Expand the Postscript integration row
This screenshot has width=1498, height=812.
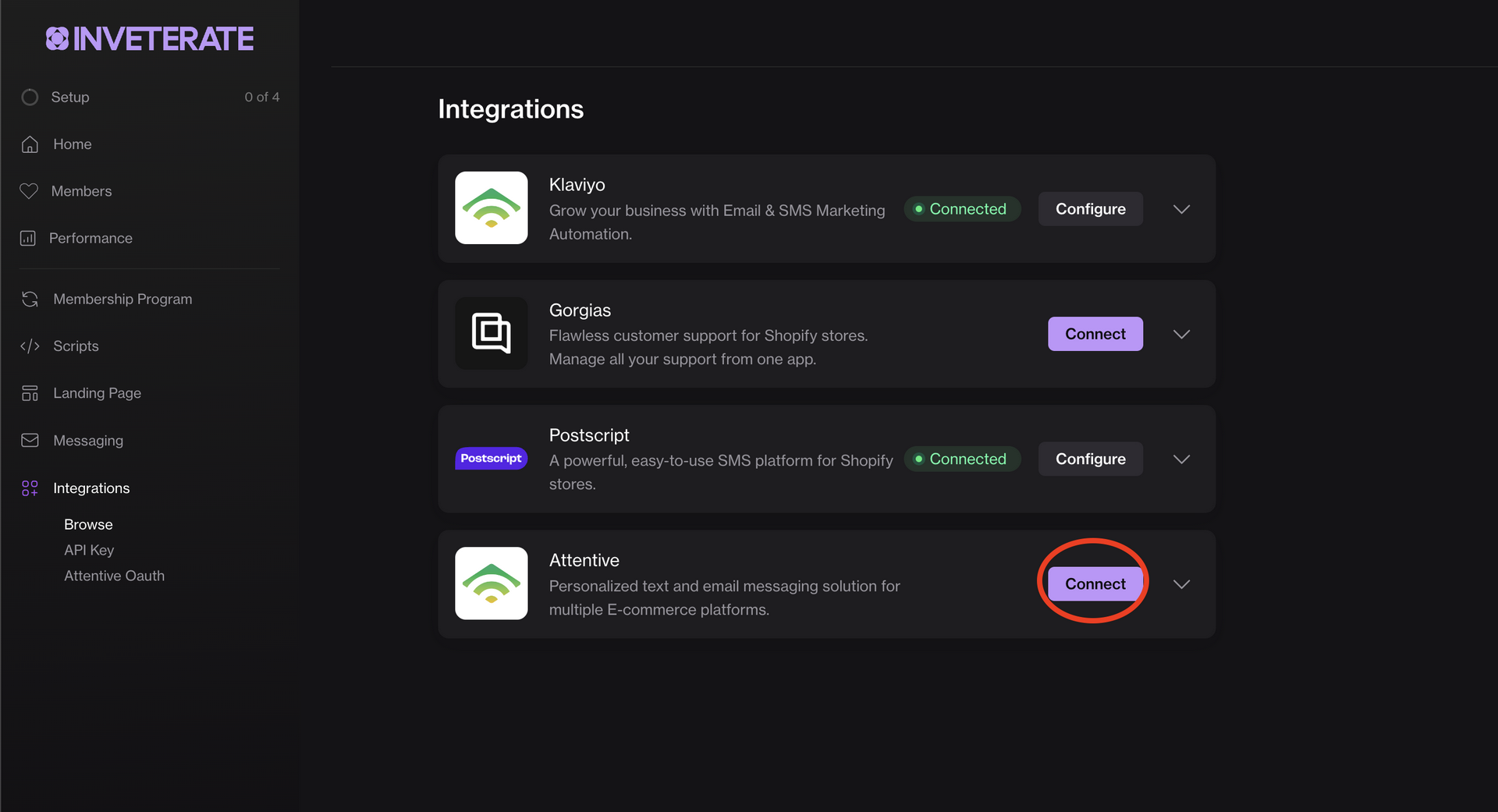click(1181, 459)
